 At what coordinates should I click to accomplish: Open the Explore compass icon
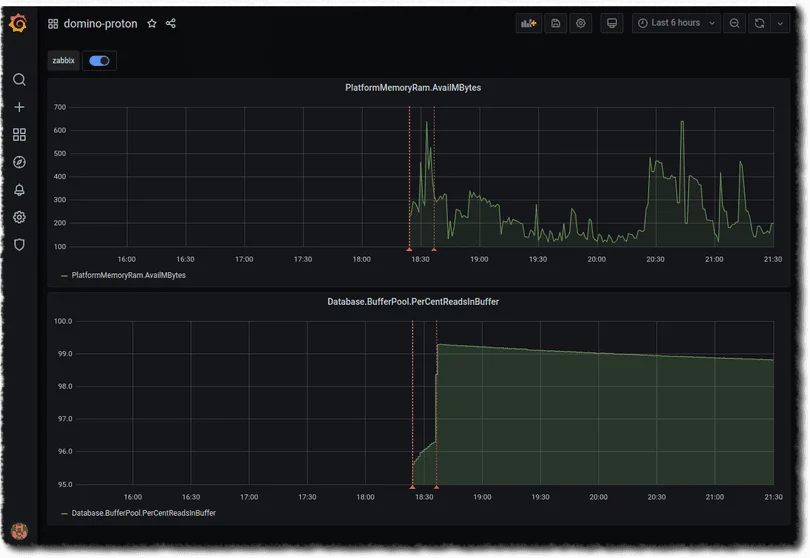(x=19, y=162)
